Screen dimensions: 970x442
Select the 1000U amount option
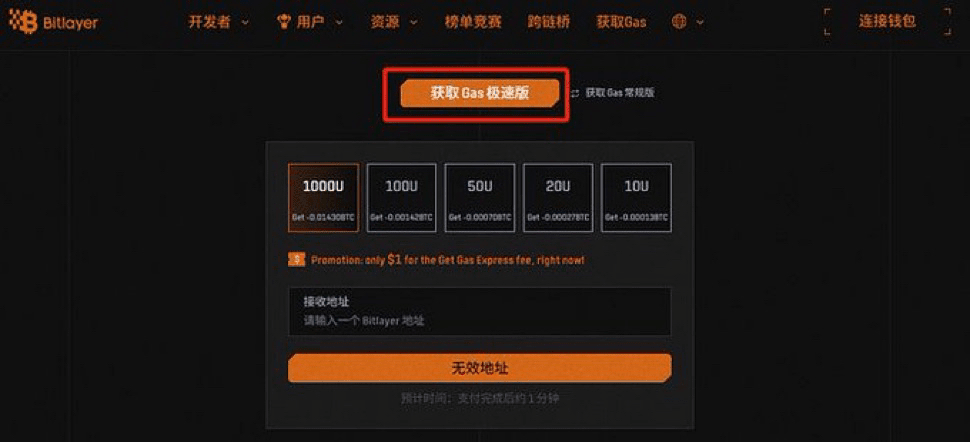click(x=324, y=198)
